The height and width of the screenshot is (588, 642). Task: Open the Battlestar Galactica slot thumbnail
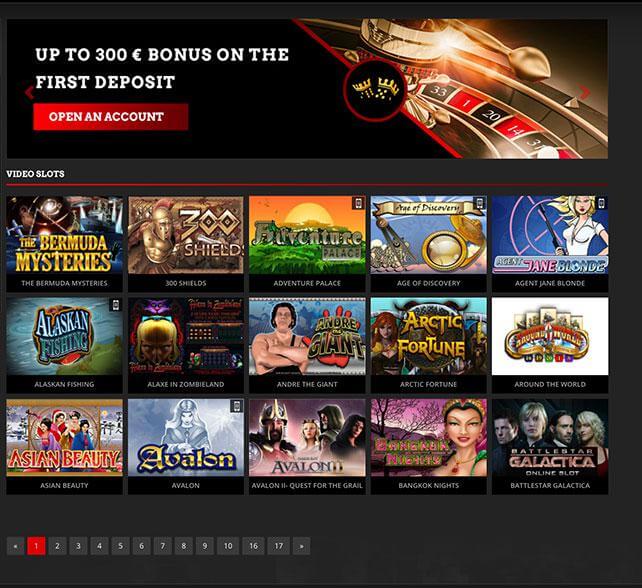[550, 437]
